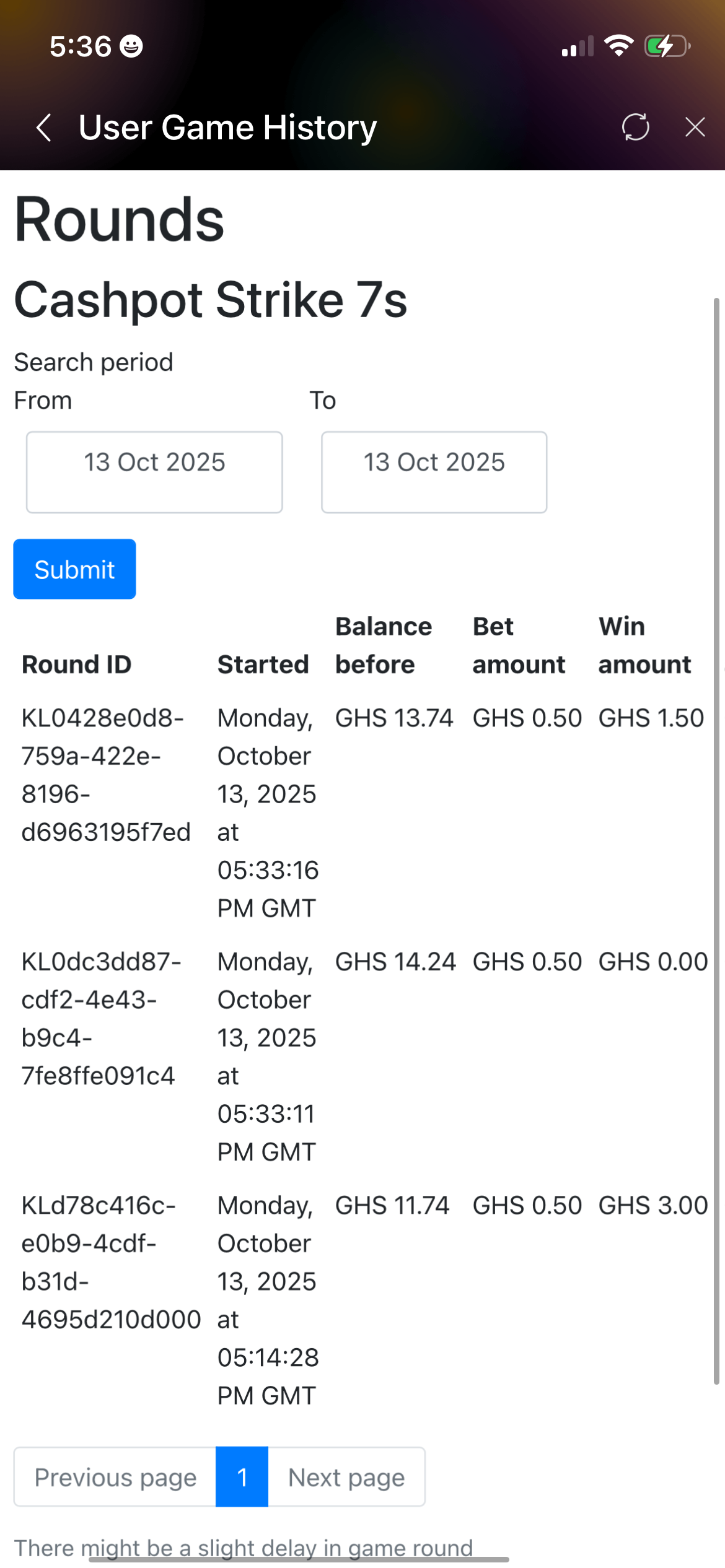The image size is (725, 1568).
Task: Open the From date picker
Action: click(154, 472)
